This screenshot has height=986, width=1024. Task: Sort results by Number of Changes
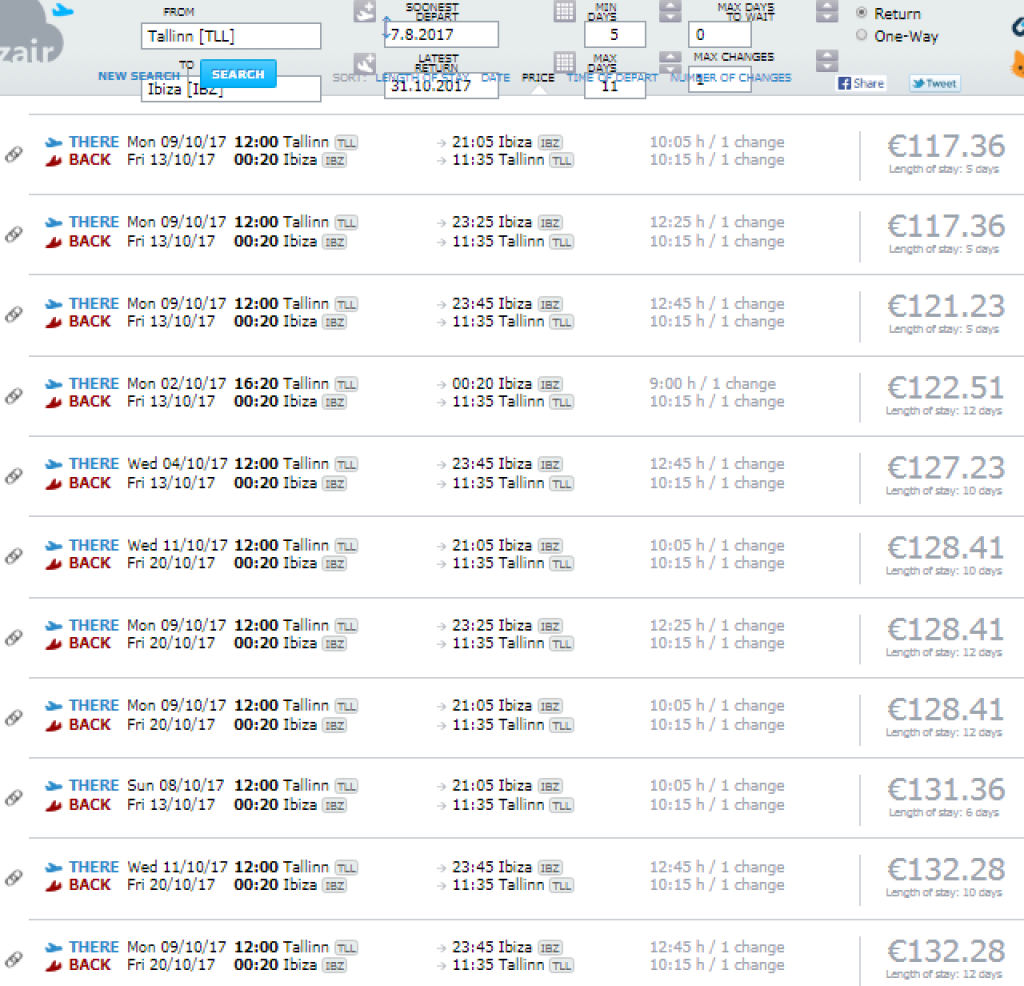pyautogui.click(x=730, y=78)
